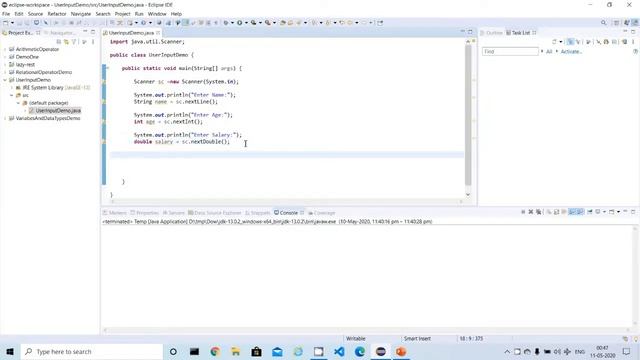Image resolution: width=640 pixels, height=360 pixels.
Task: Click the New Task icon in Task List
Action: (x=554, y=42)
